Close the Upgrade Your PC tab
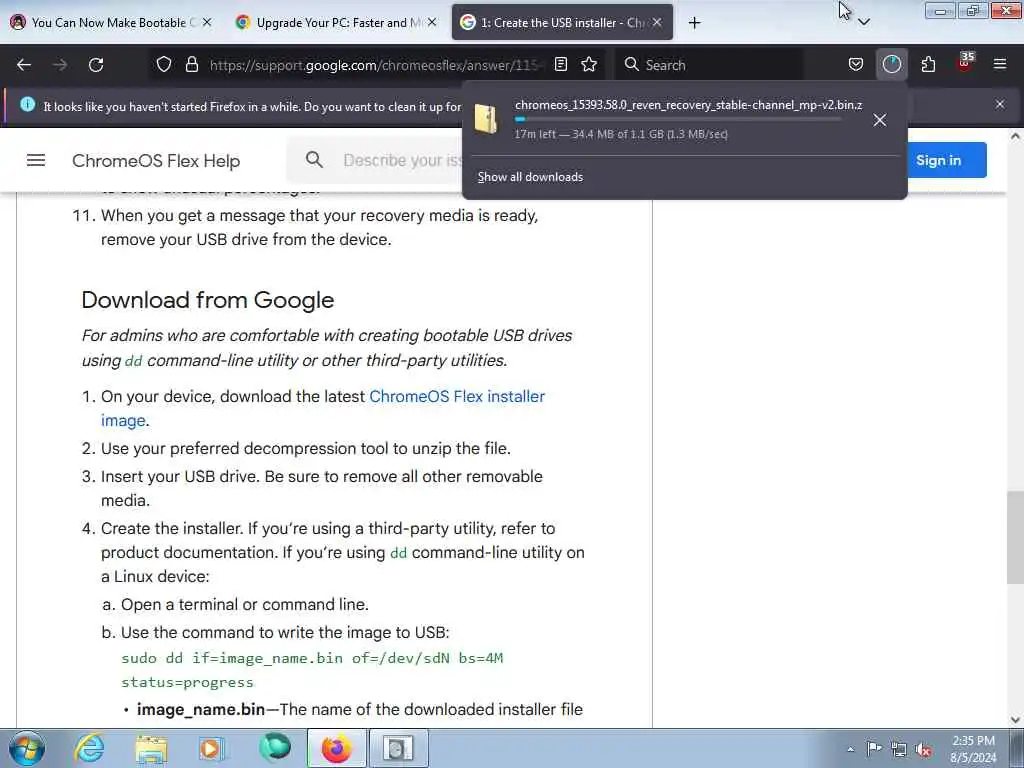The image size is (1024, 768). [432, 23]
